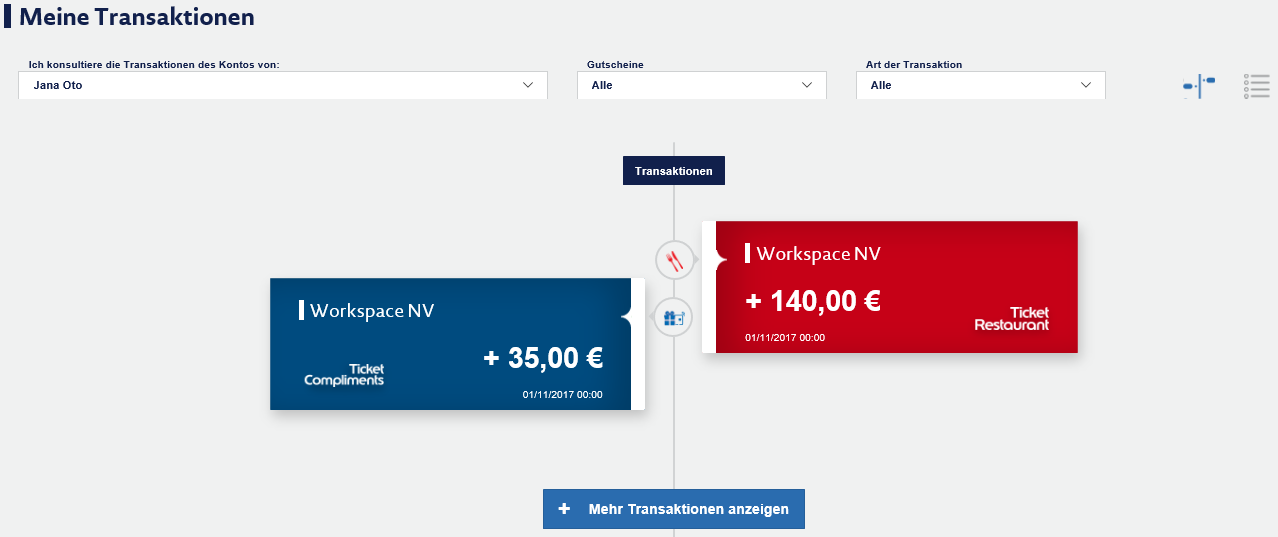Switch to timeline view icon
The height and width of the screenshot is (537, 1278).
1199,86
